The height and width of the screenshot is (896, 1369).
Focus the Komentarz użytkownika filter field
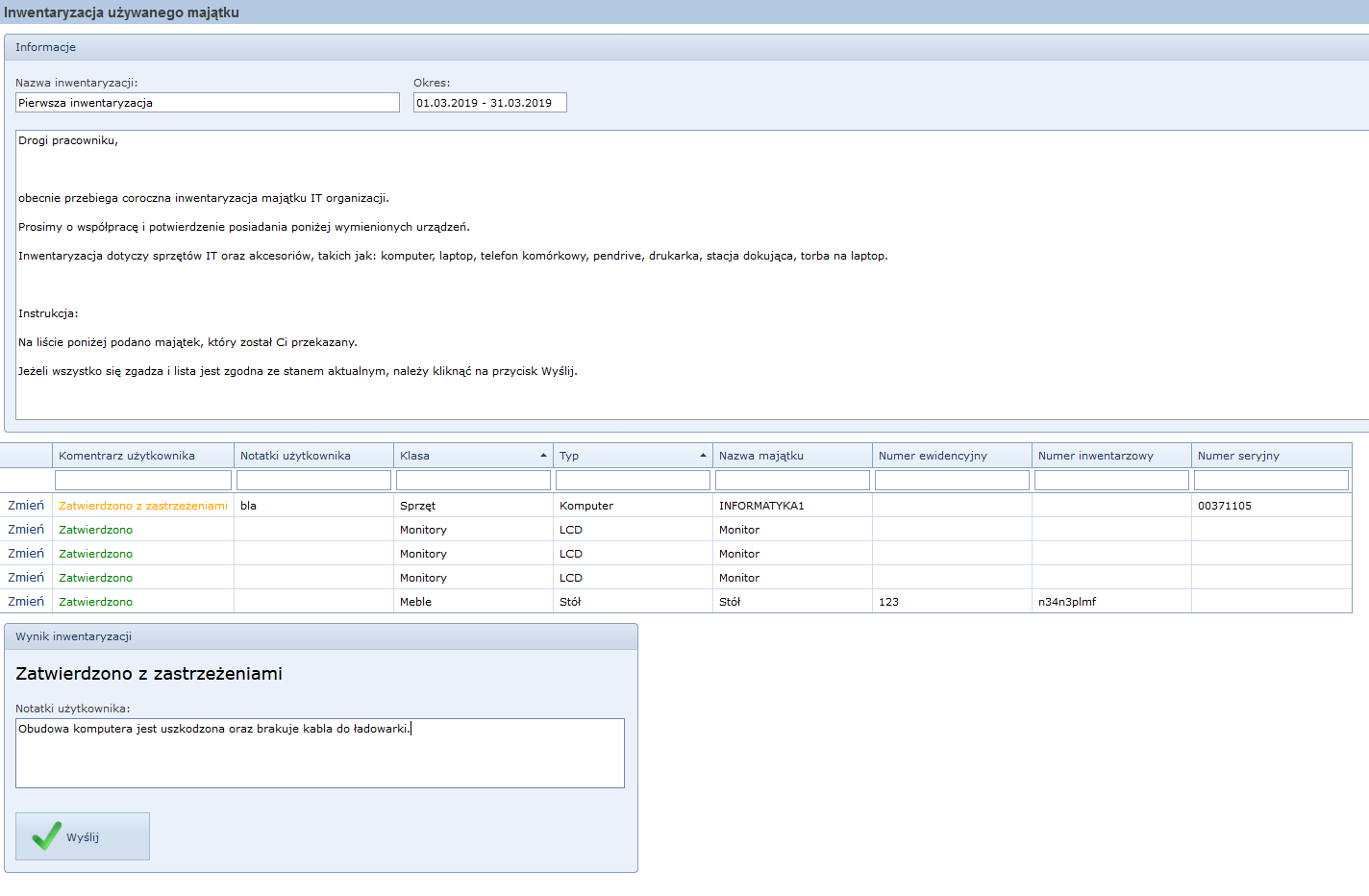(143, 480)
